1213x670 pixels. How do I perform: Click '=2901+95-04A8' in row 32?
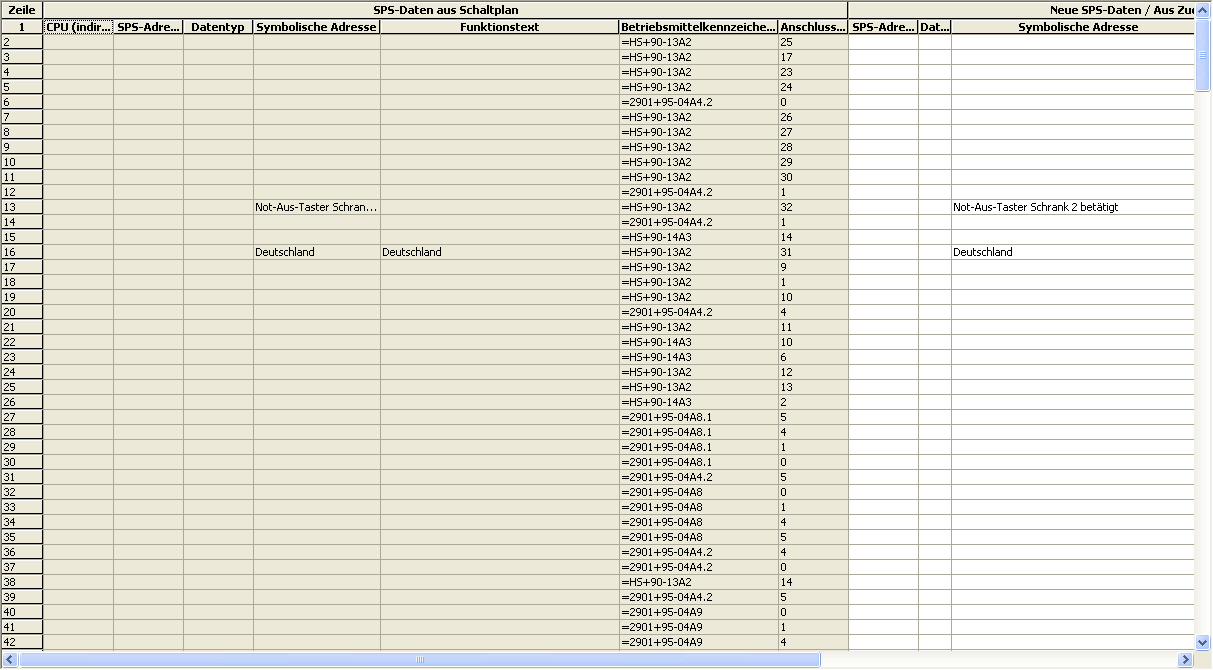pos(698,492)
